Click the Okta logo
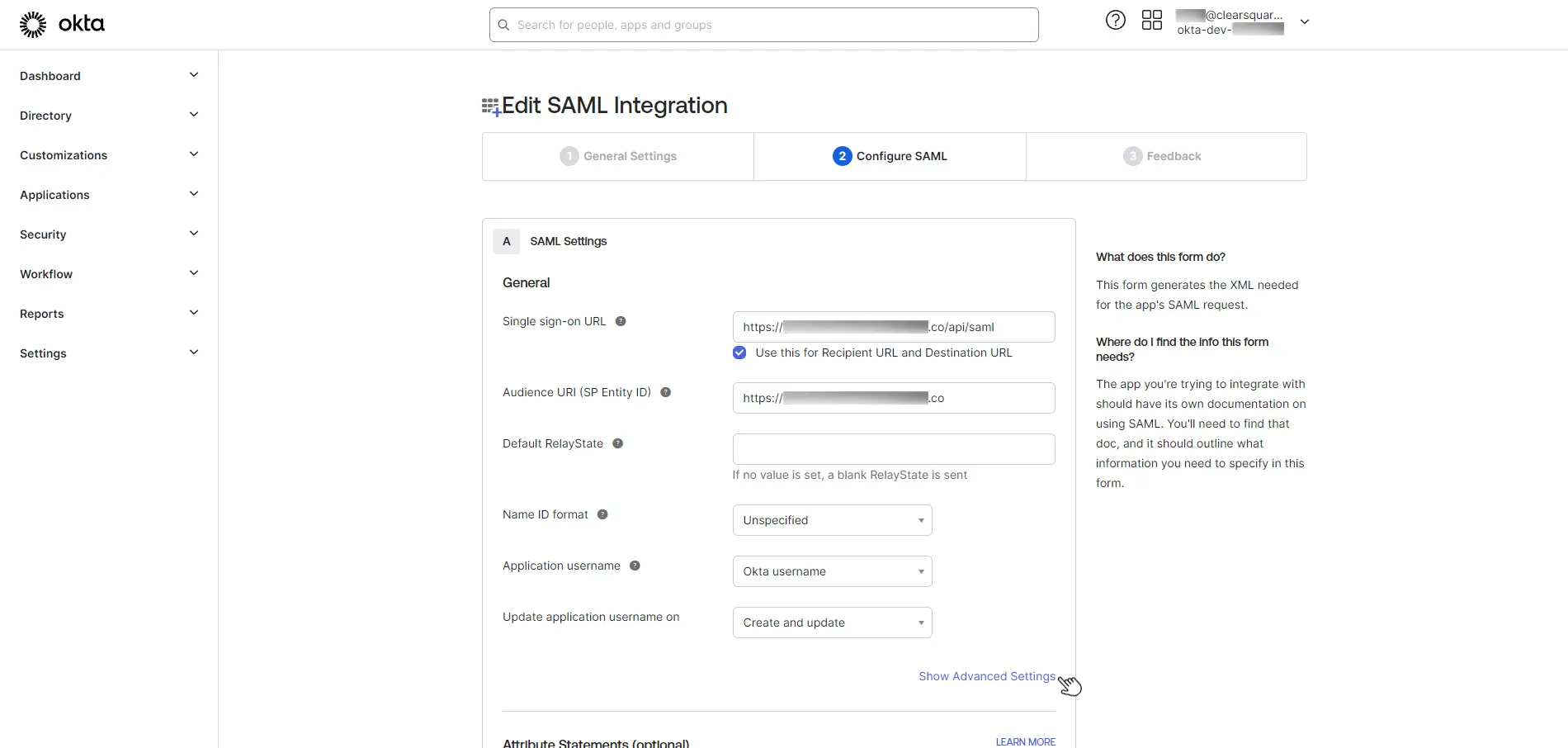The image size is (1568, 748). point(62,24)
